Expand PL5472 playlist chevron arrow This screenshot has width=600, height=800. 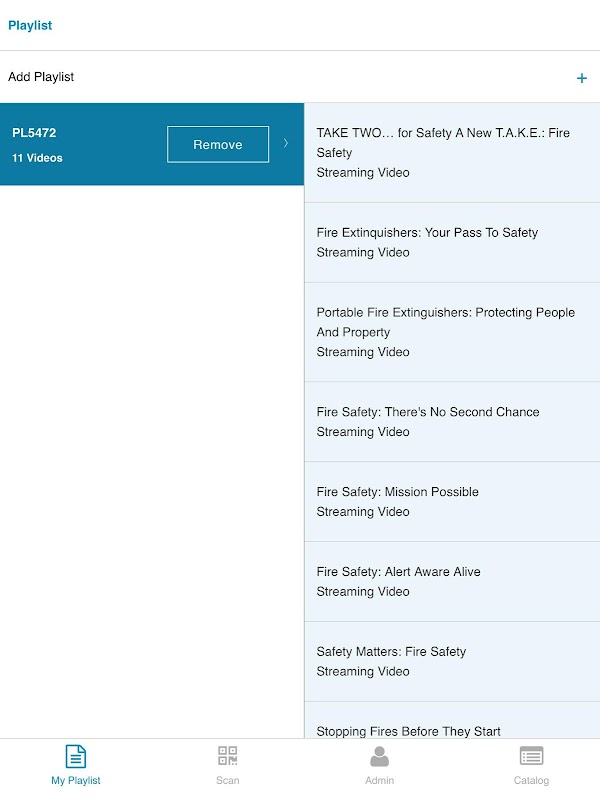[x=286, y=144]
